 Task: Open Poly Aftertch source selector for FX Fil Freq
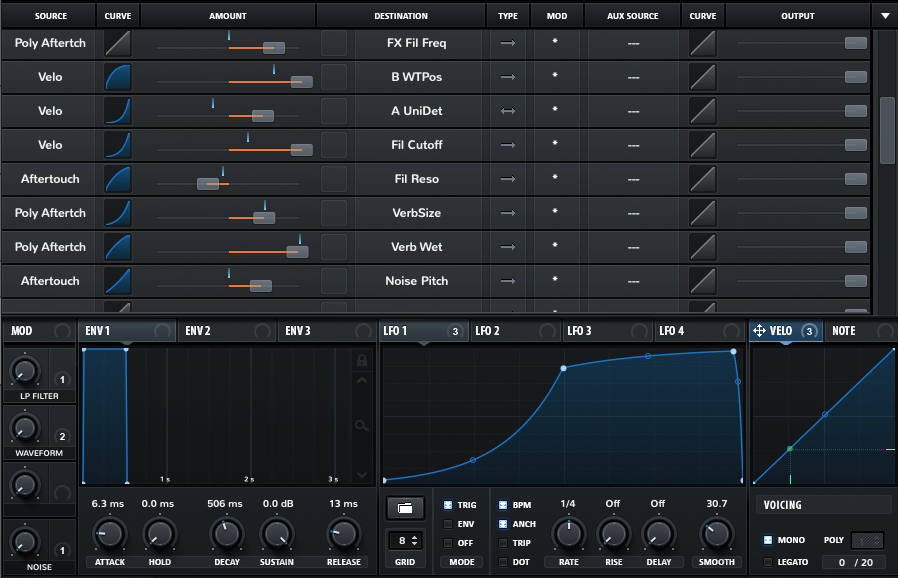point(50,43)
